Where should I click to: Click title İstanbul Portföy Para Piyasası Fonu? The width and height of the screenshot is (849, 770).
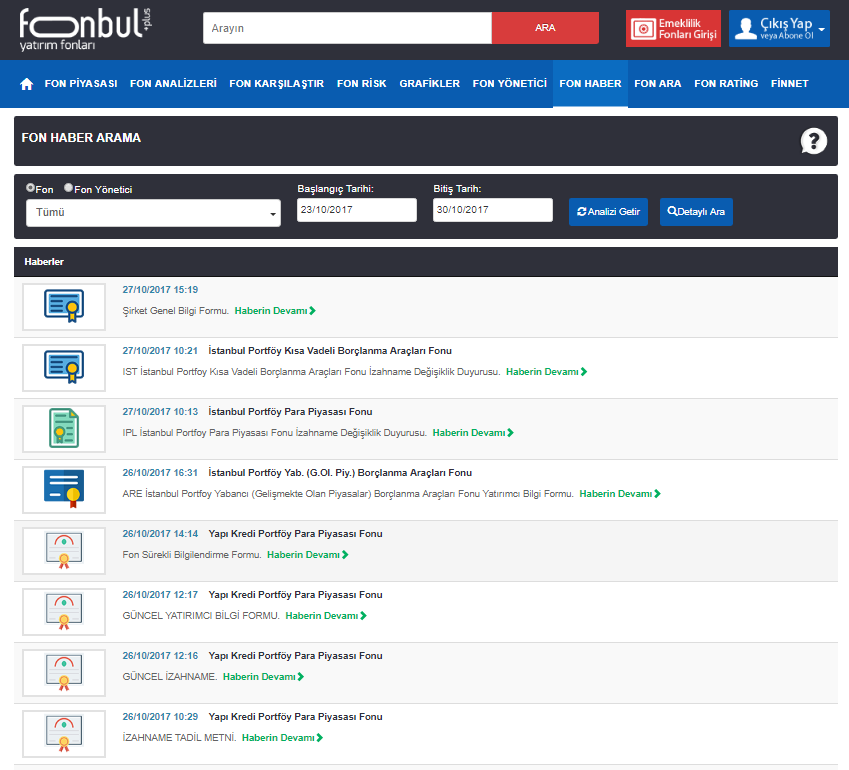point(290,412)
